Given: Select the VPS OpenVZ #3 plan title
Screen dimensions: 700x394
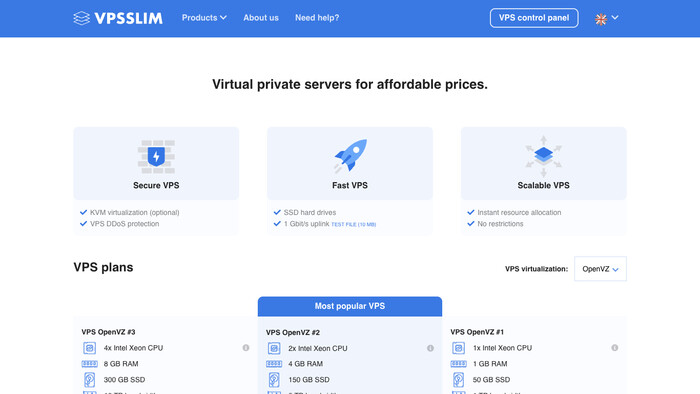Looking at the screenshot, I should 108,332.
